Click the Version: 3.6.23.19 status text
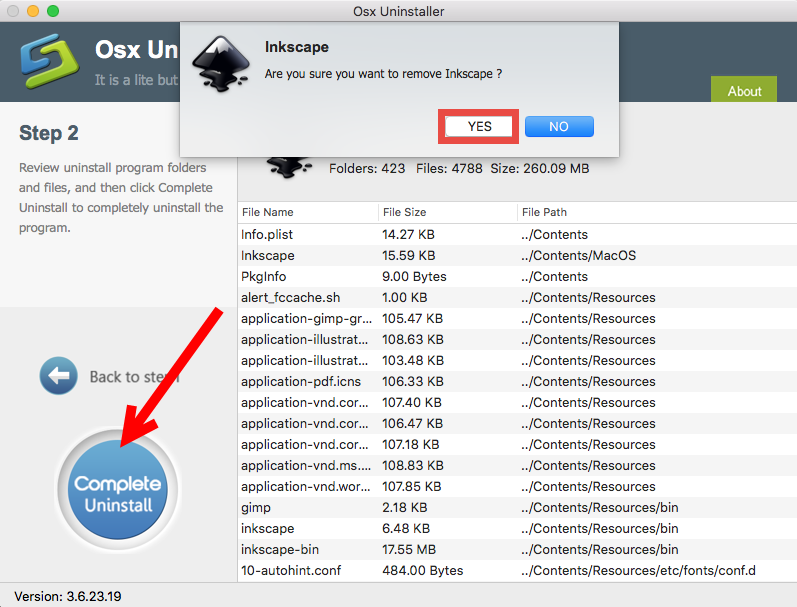The height and width of the screenshot is (607, 797). [68, 596]
